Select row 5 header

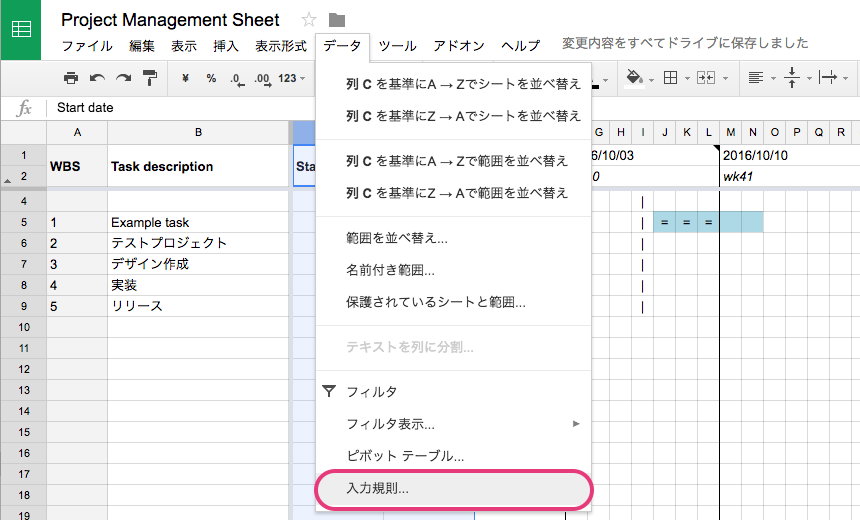pyautogui.click(x=24, y=222)
